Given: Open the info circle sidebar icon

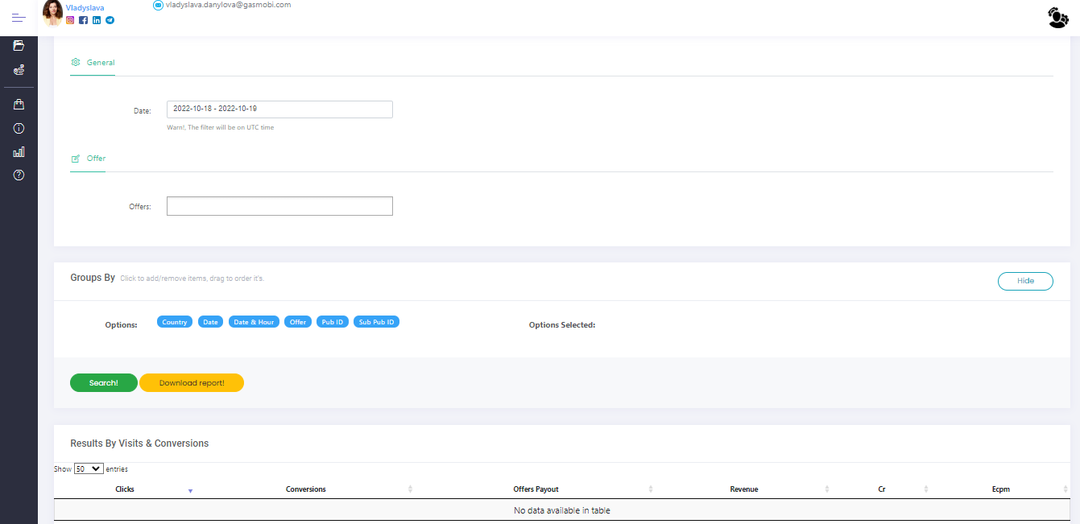Looking at the screenshot, I should click(x=18, y=128).
